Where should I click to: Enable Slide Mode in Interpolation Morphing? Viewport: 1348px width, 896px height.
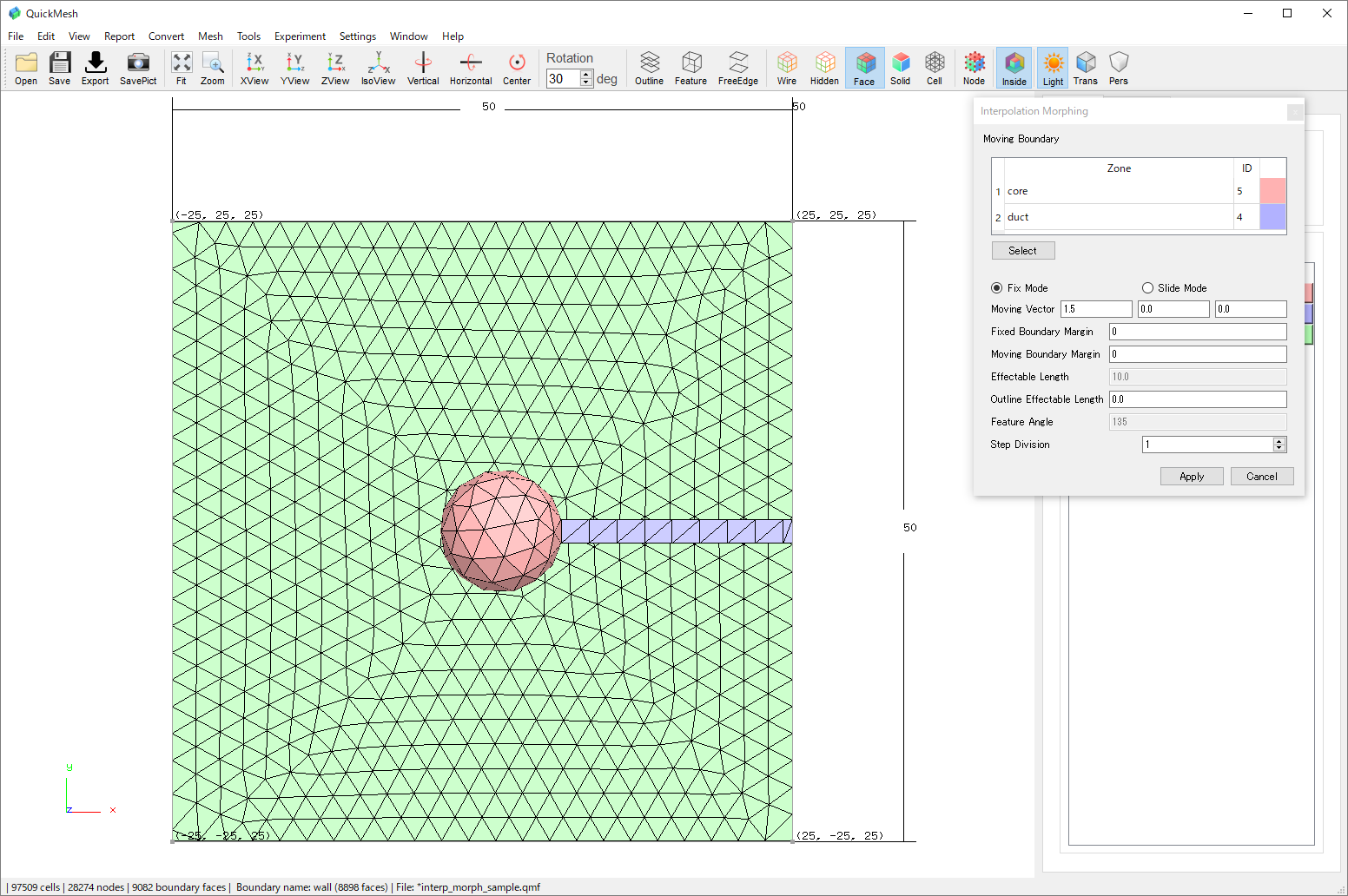coord(1147,287)
